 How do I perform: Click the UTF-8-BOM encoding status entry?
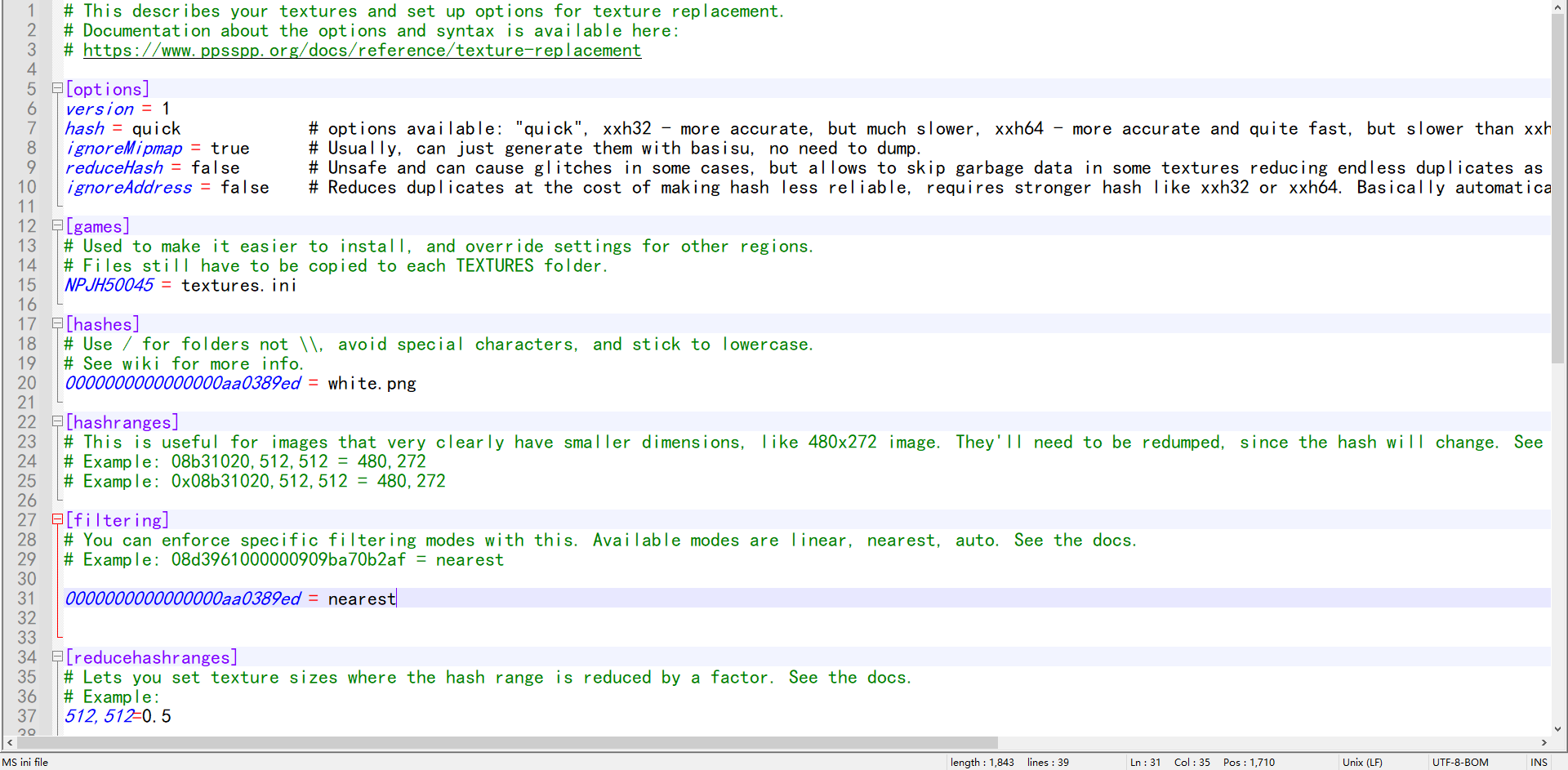point(1460,762)
